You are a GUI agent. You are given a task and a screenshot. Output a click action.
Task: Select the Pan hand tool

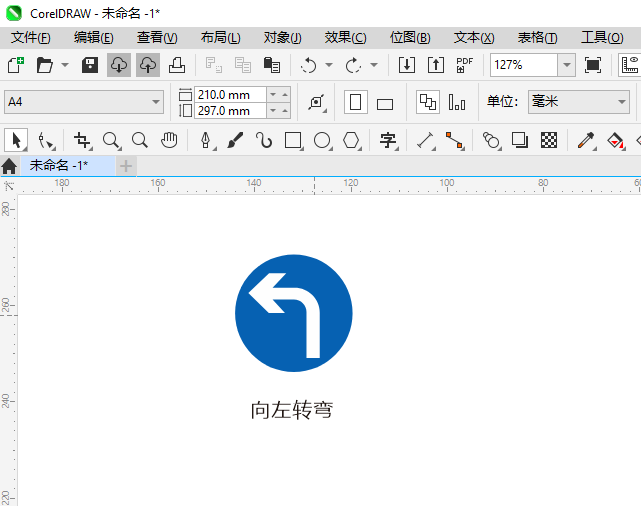(x=169, y=141)
